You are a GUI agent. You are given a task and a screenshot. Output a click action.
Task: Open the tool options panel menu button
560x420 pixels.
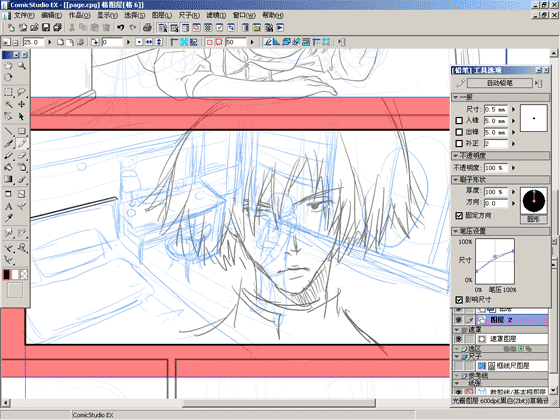539,83
